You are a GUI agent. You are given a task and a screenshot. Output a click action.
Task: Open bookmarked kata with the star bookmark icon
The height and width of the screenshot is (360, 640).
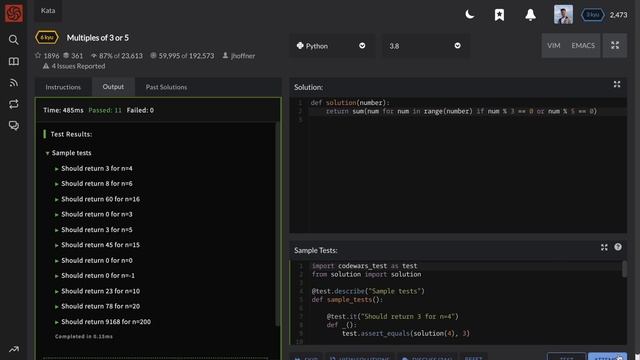click(x=499, y=15)
